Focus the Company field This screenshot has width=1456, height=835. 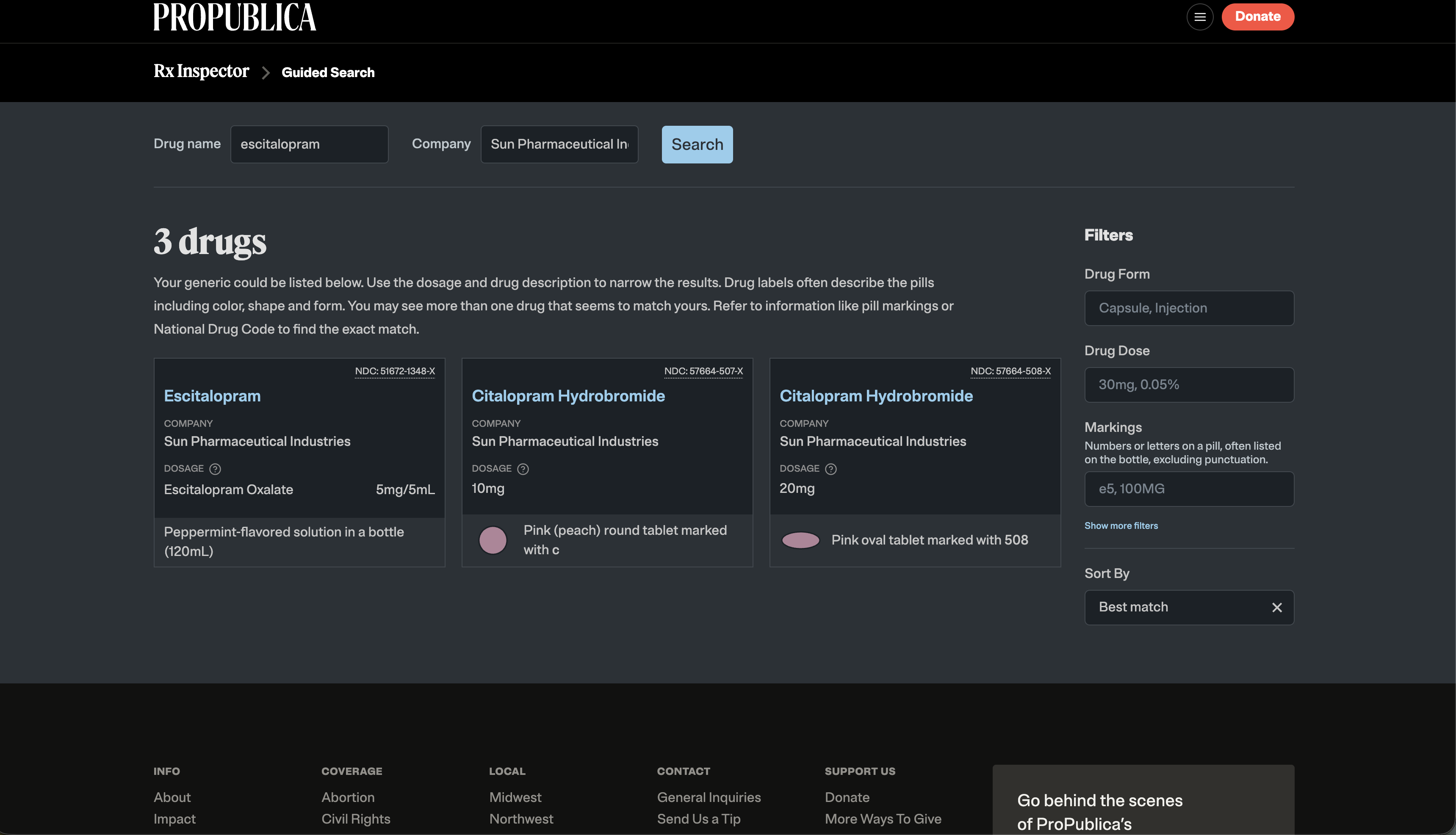(559, 144)
